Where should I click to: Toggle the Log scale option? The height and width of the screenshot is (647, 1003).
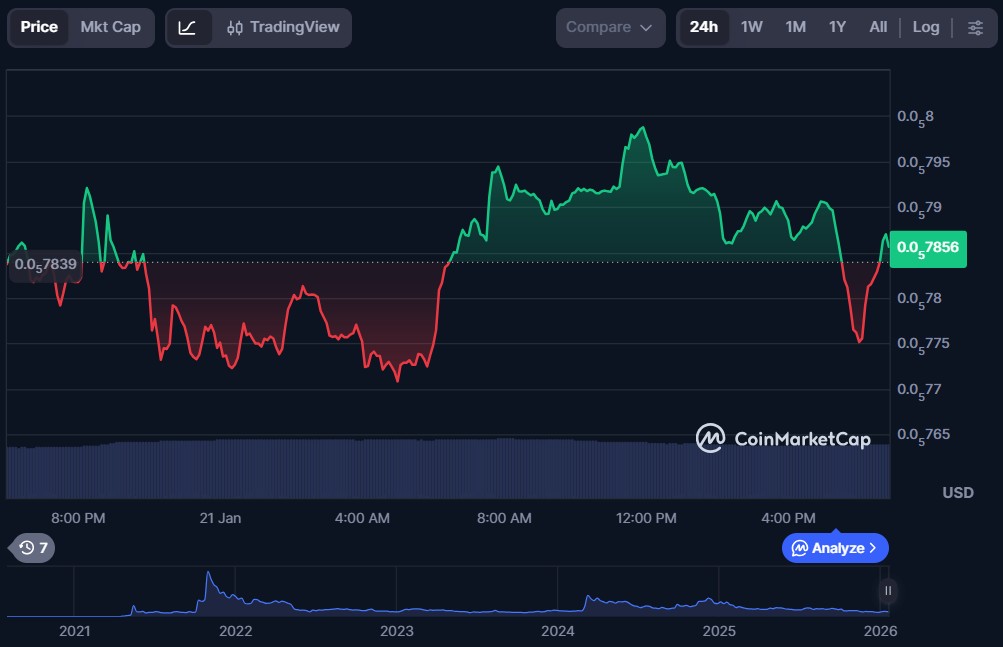(x=925, y=27)
